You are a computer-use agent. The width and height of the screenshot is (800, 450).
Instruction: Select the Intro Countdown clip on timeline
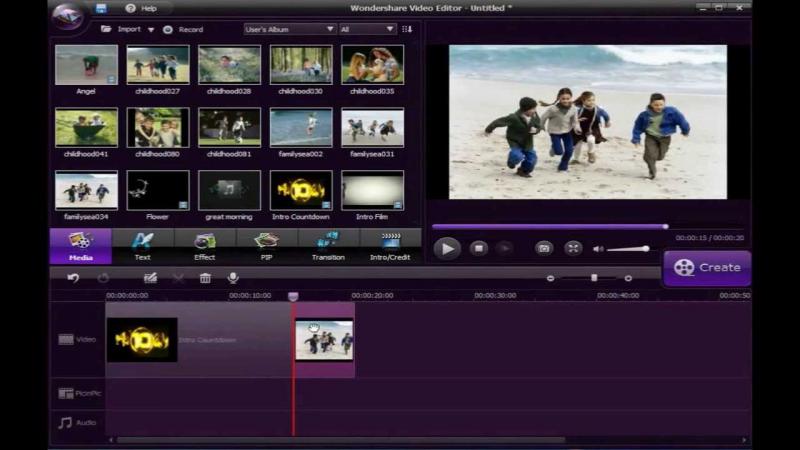tap(198, 340)
